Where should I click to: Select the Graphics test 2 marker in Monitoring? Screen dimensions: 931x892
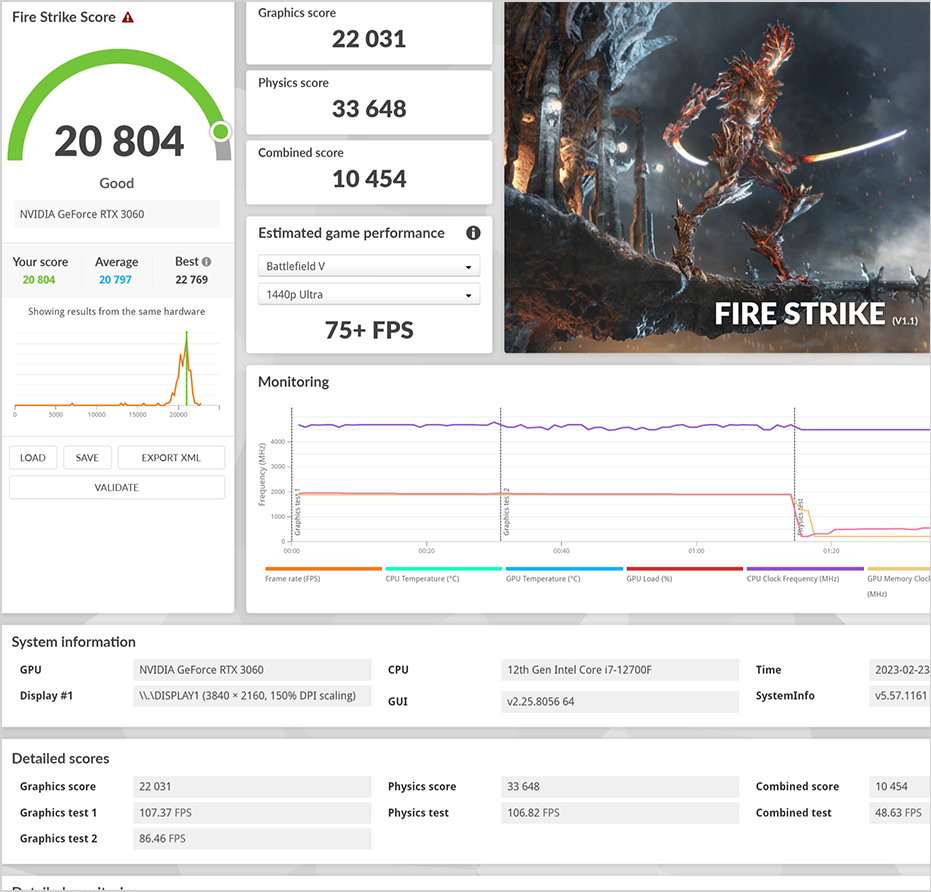(506, 510)
